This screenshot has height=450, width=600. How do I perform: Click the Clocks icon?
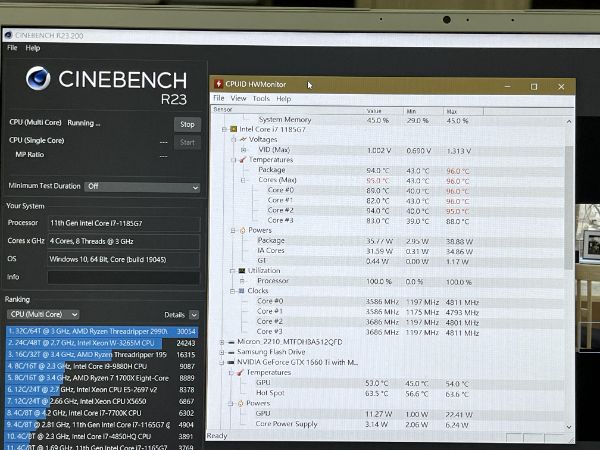coord(241,291)
